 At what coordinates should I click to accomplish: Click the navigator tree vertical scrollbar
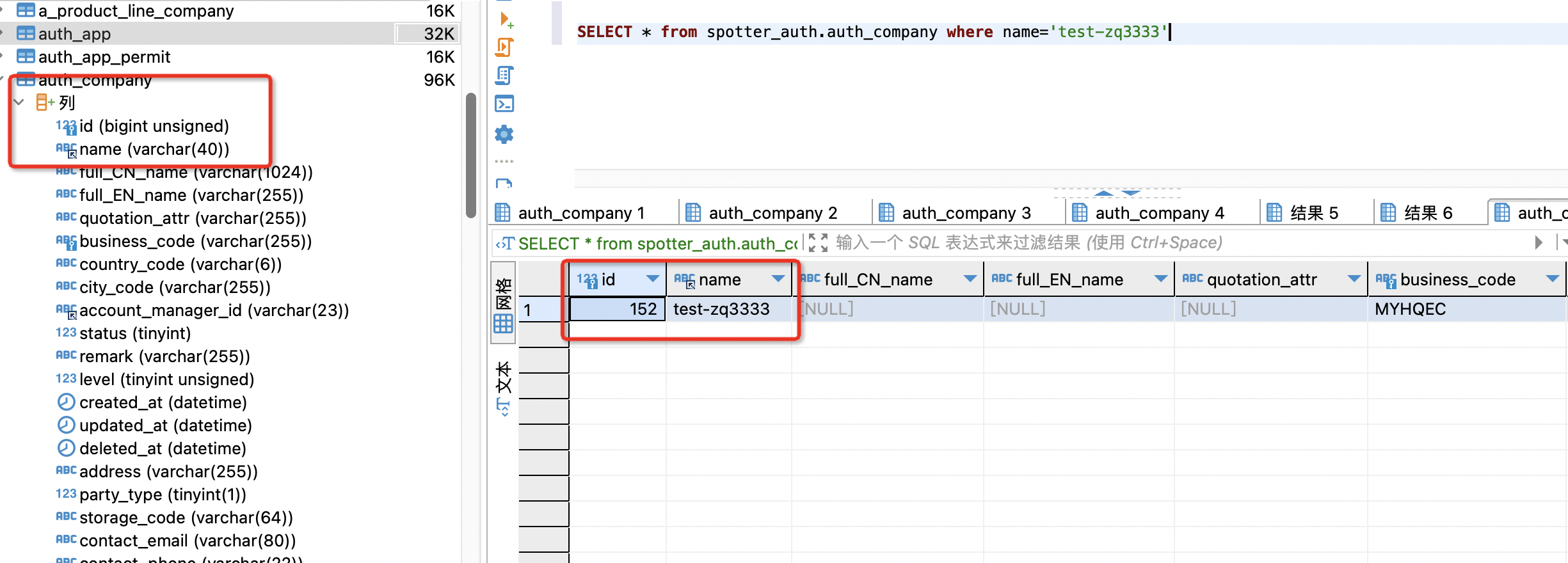coord(471,155)
